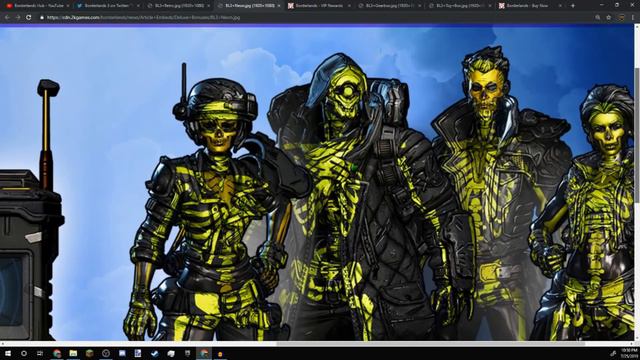Open the round circular app in taskbar
The width and height of the screenshot is (640, 360).
(106, 353)
